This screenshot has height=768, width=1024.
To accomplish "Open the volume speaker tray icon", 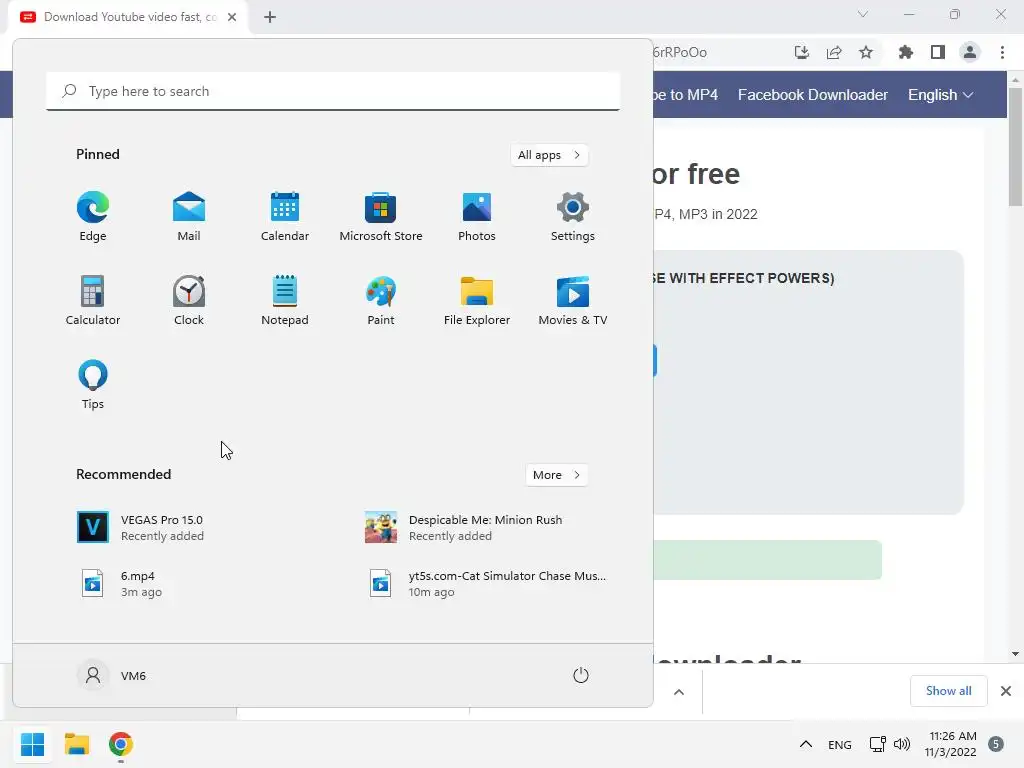I will pos(902,744).
